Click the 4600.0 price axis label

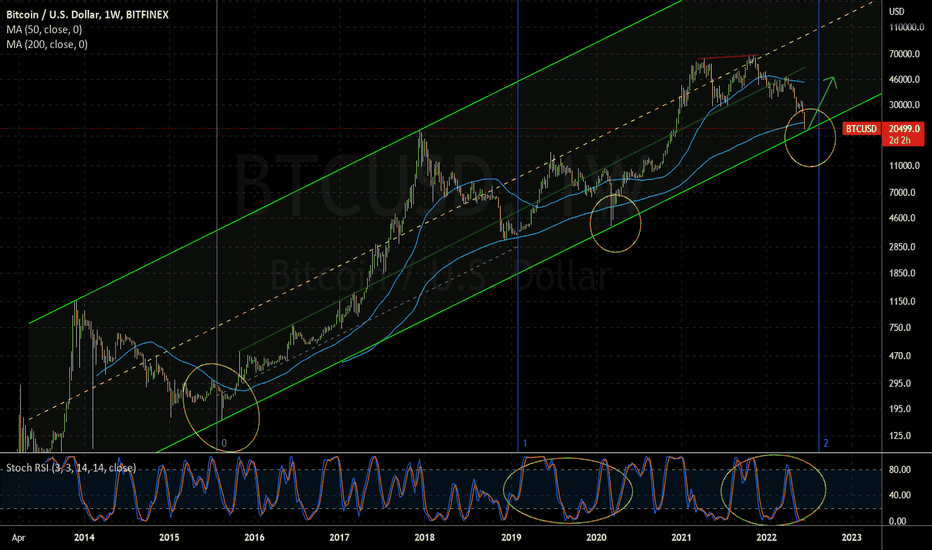902,218
